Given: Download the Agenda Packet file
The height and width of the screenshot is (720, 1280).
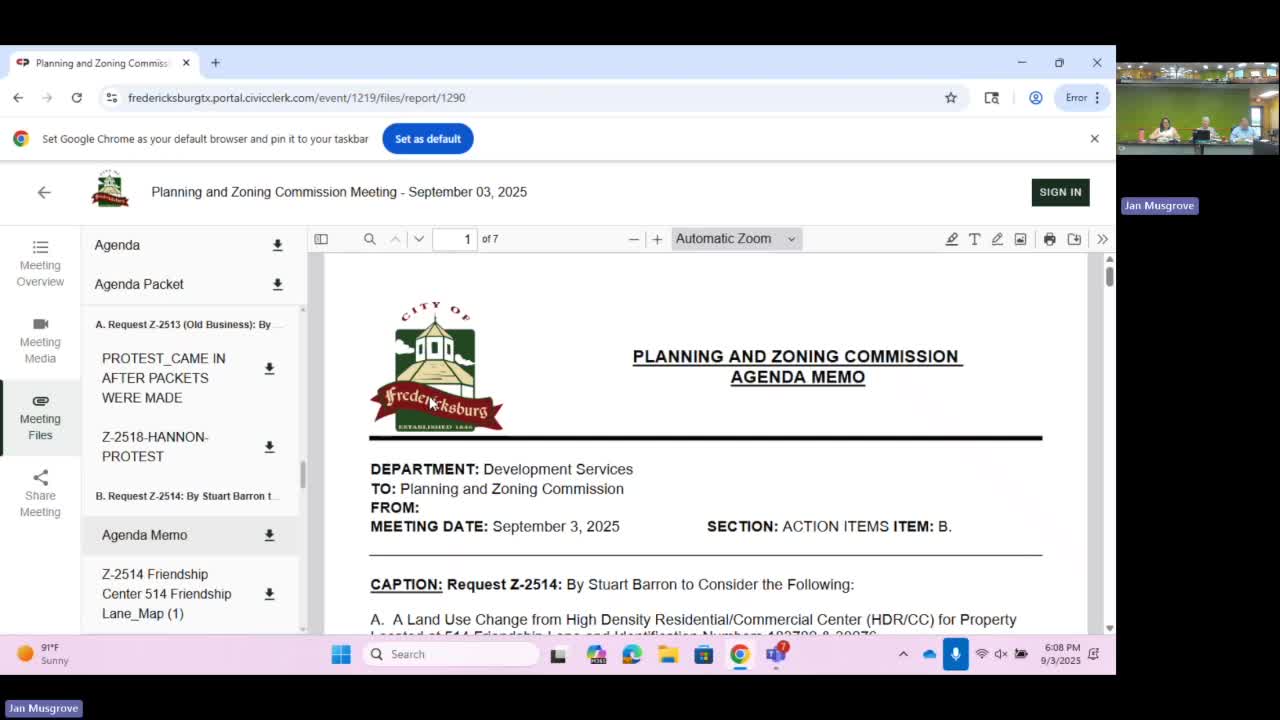Looking at the screenshot, I should point(277,285).
